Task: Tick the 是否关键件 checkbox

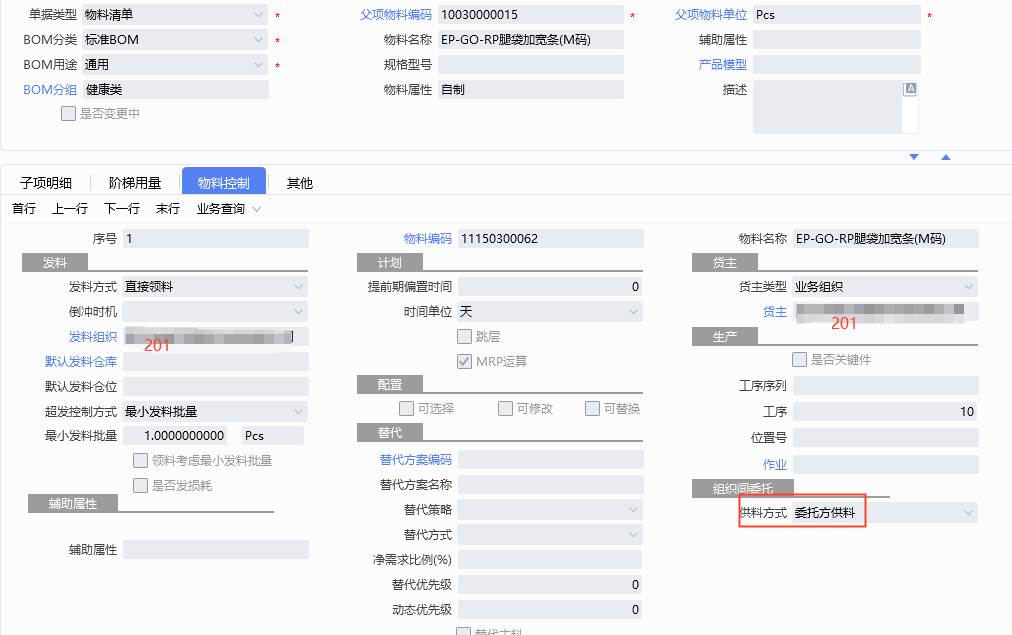Action: (799, 360)
